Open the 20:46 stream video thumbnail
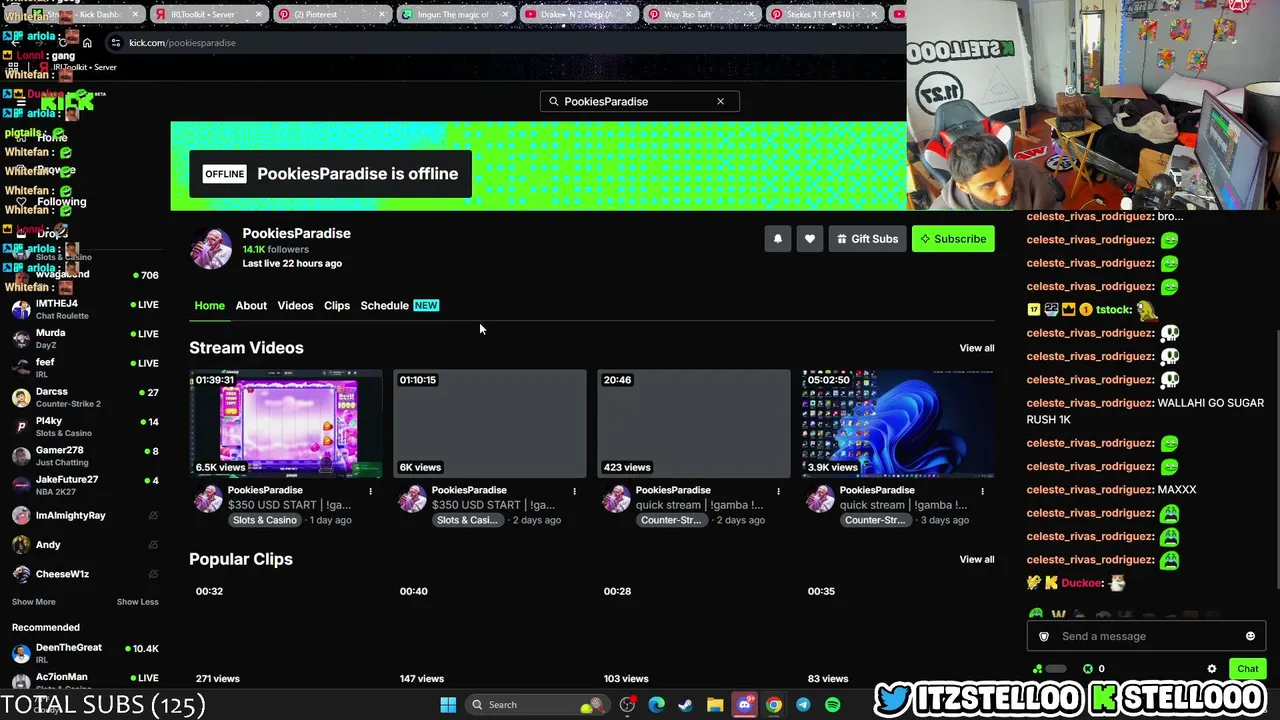 pyautogui.click(x=694, y=424)
